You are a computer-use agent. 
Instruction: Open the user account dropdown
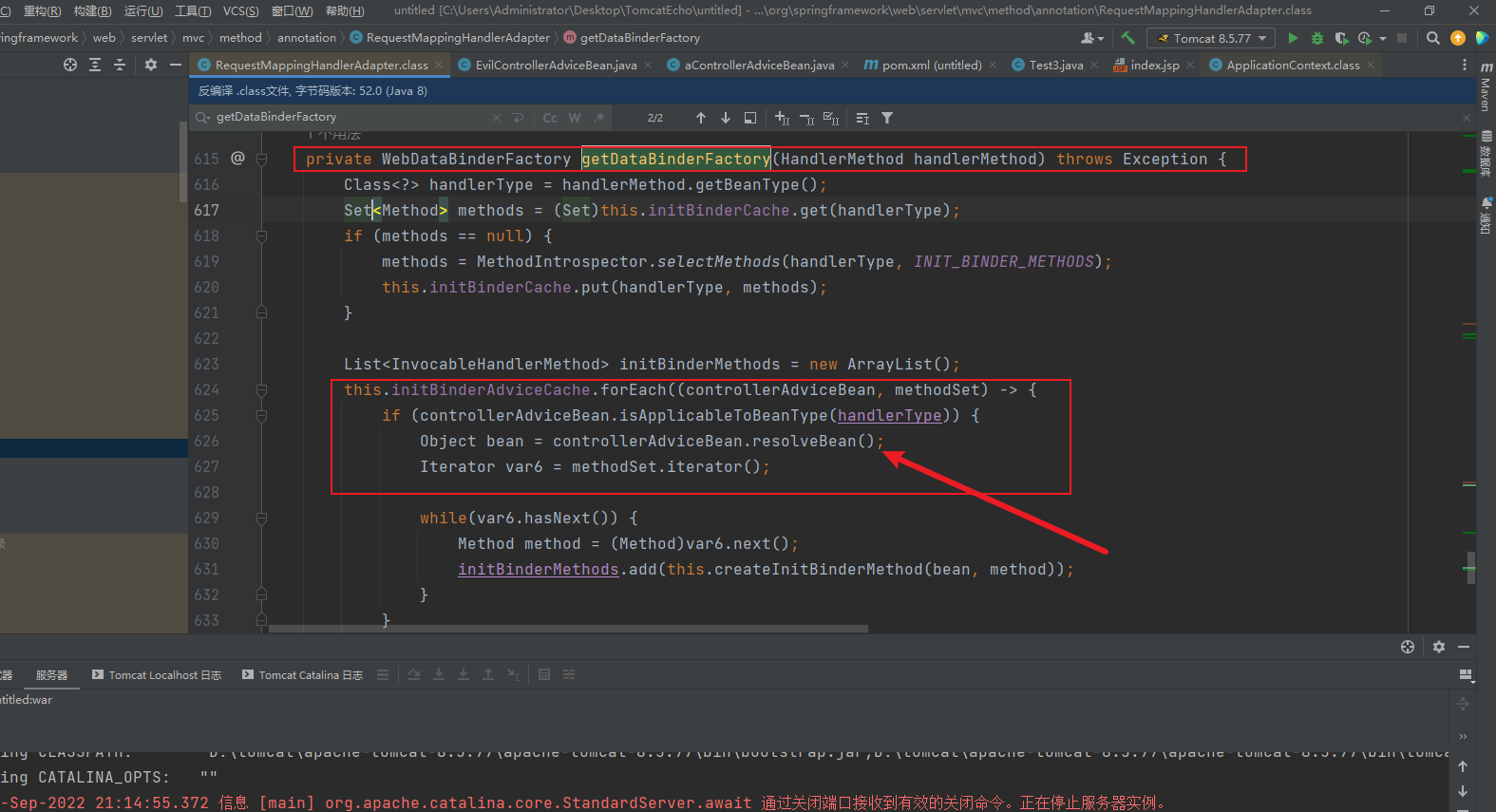pyautogui.click(x=1092, y=38)
